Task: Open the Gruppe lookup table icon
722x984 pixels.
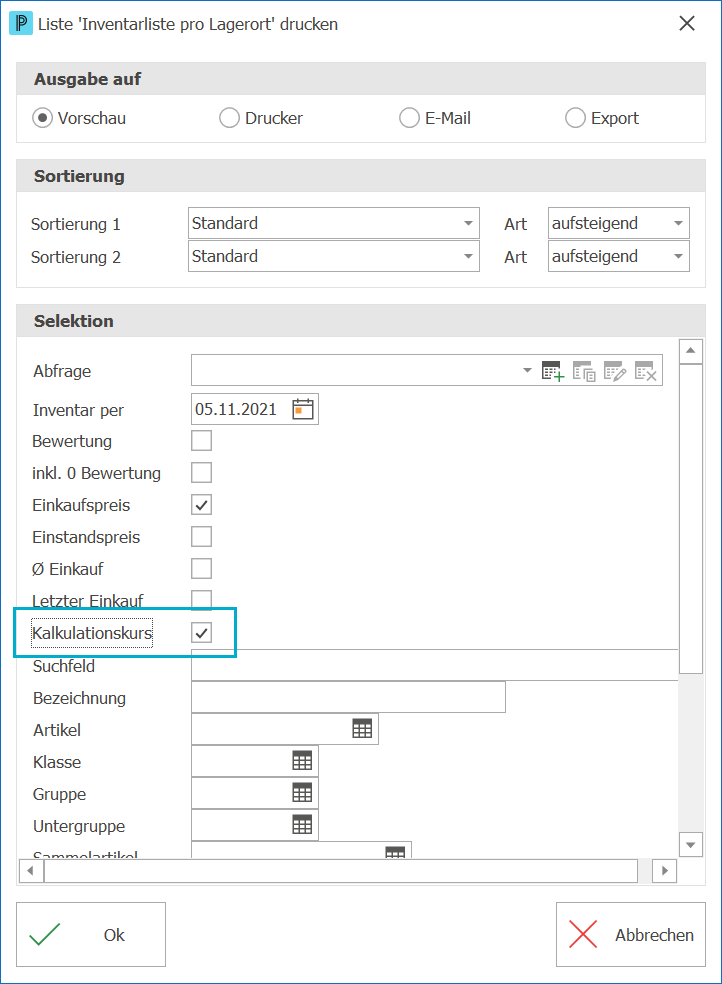Action: (302, 793)
